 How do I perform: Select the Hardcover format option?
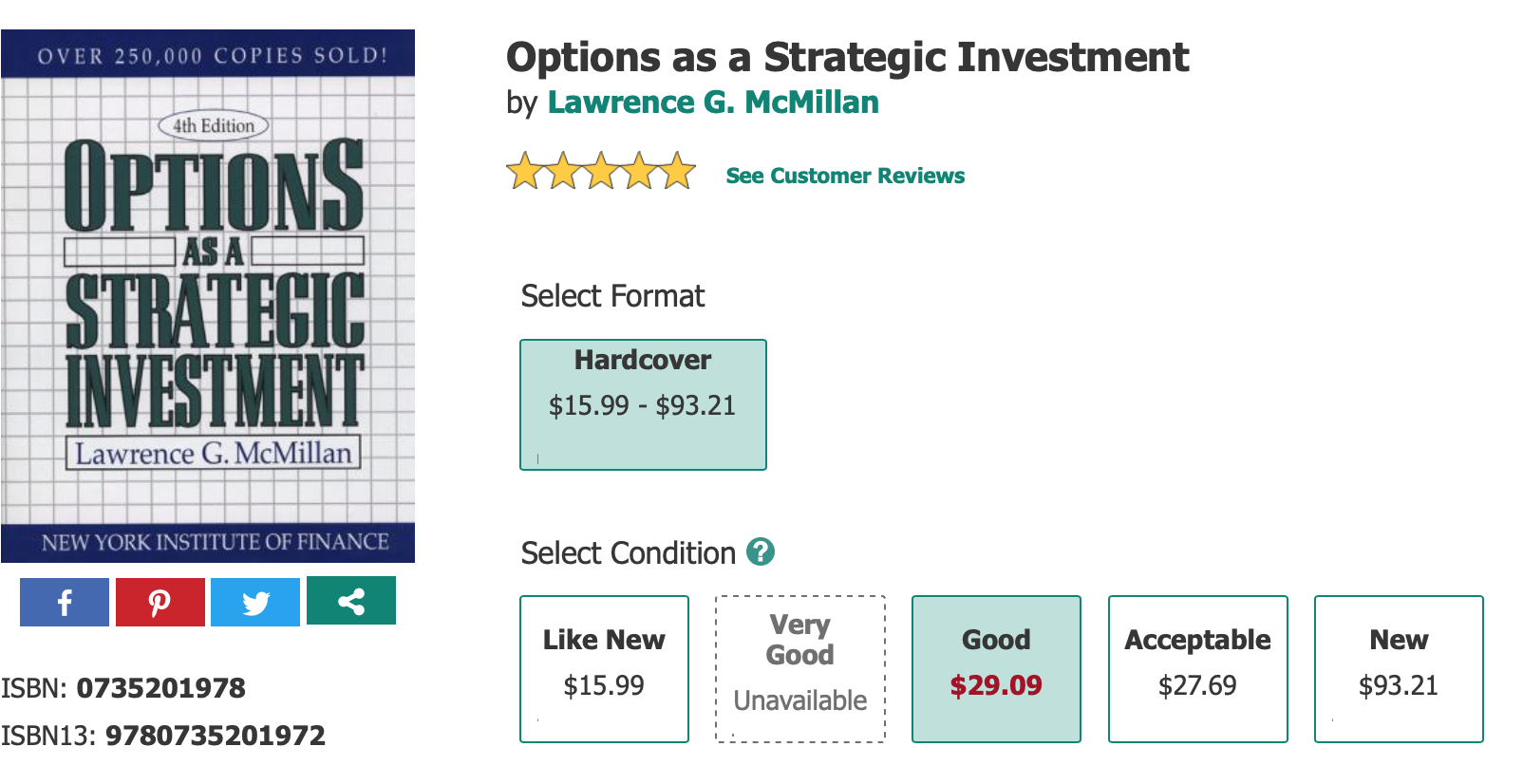(643, 404)
